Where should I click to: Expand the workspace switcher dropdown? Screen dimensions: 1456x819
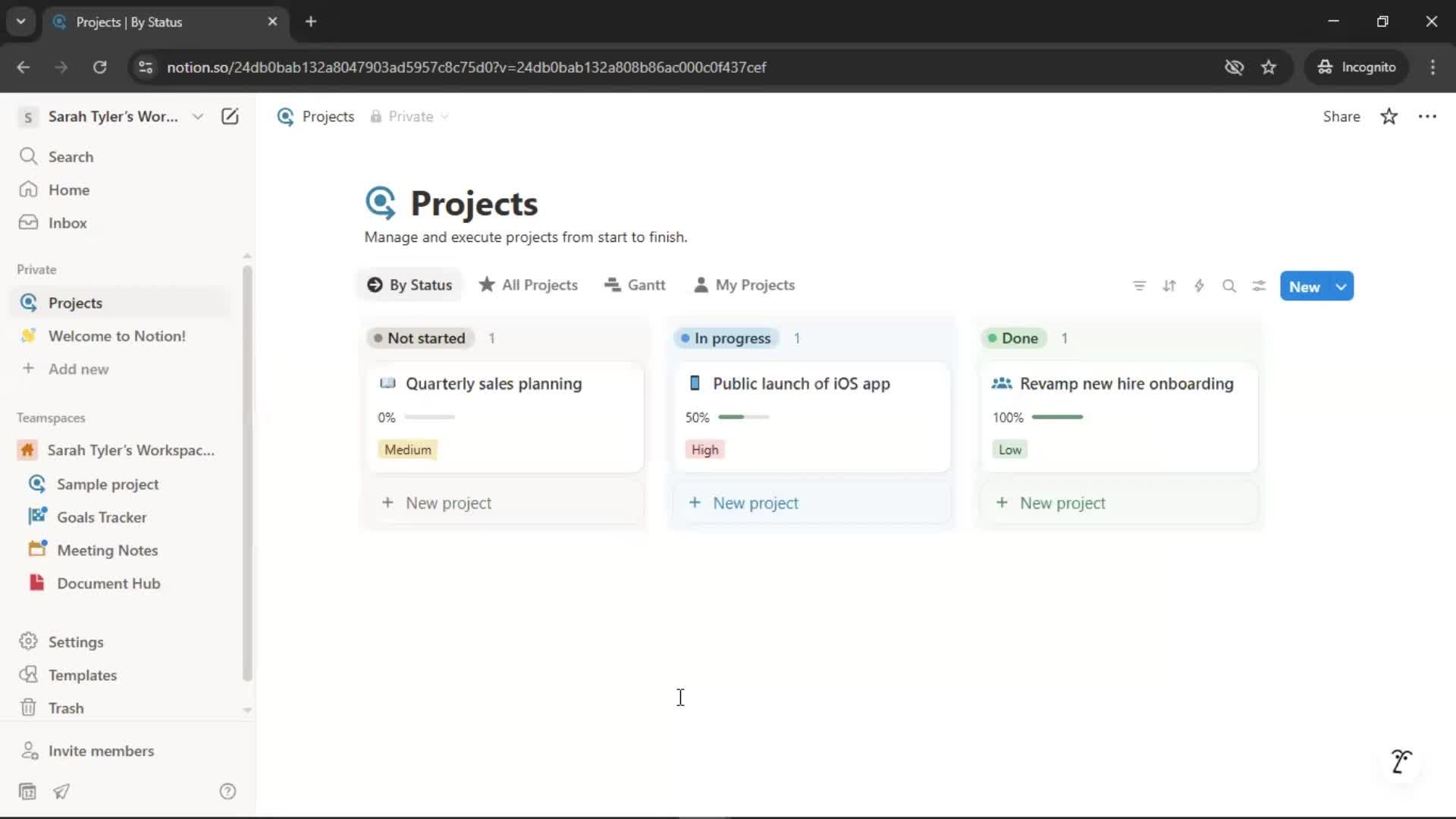click(198, 116)
